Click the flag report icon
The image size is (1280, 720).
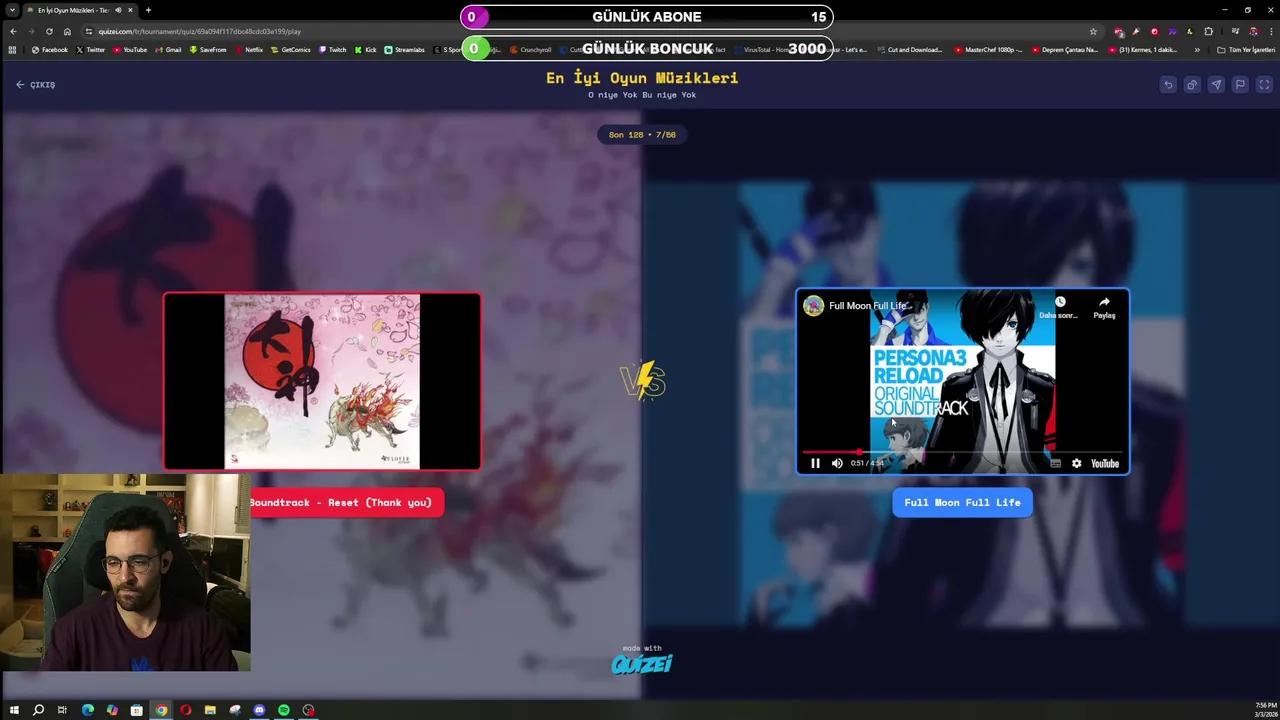pos(1240,85)
